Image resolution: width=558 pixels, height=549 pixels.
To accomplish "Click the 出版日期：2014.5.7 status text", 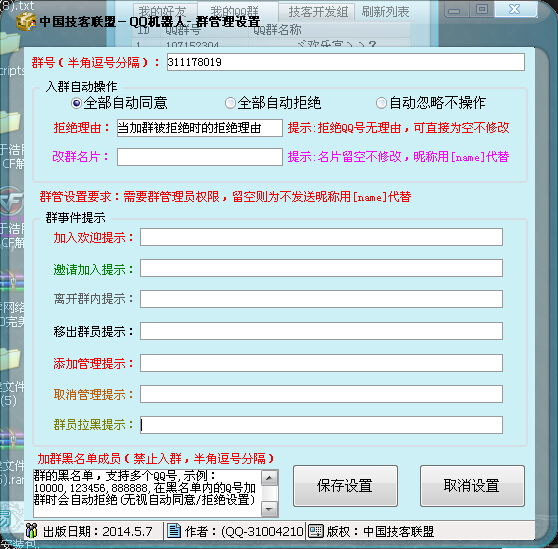I will (x=98, y=532).
